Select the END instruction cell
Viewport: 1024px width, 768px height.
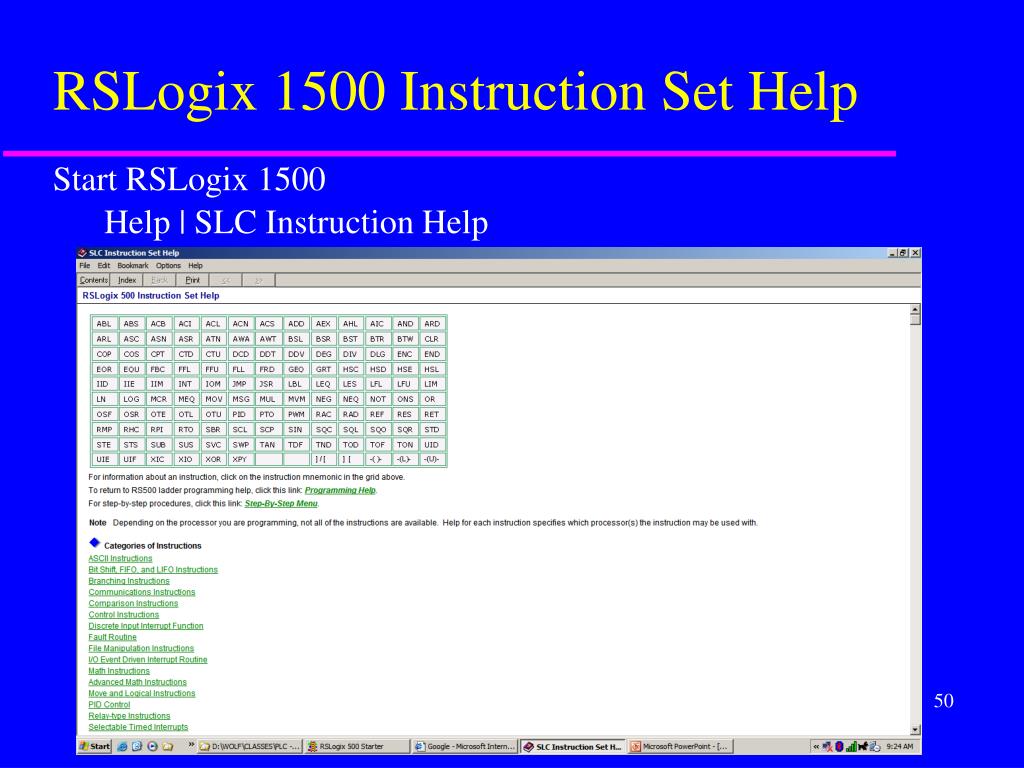click(x=432, y=354)
